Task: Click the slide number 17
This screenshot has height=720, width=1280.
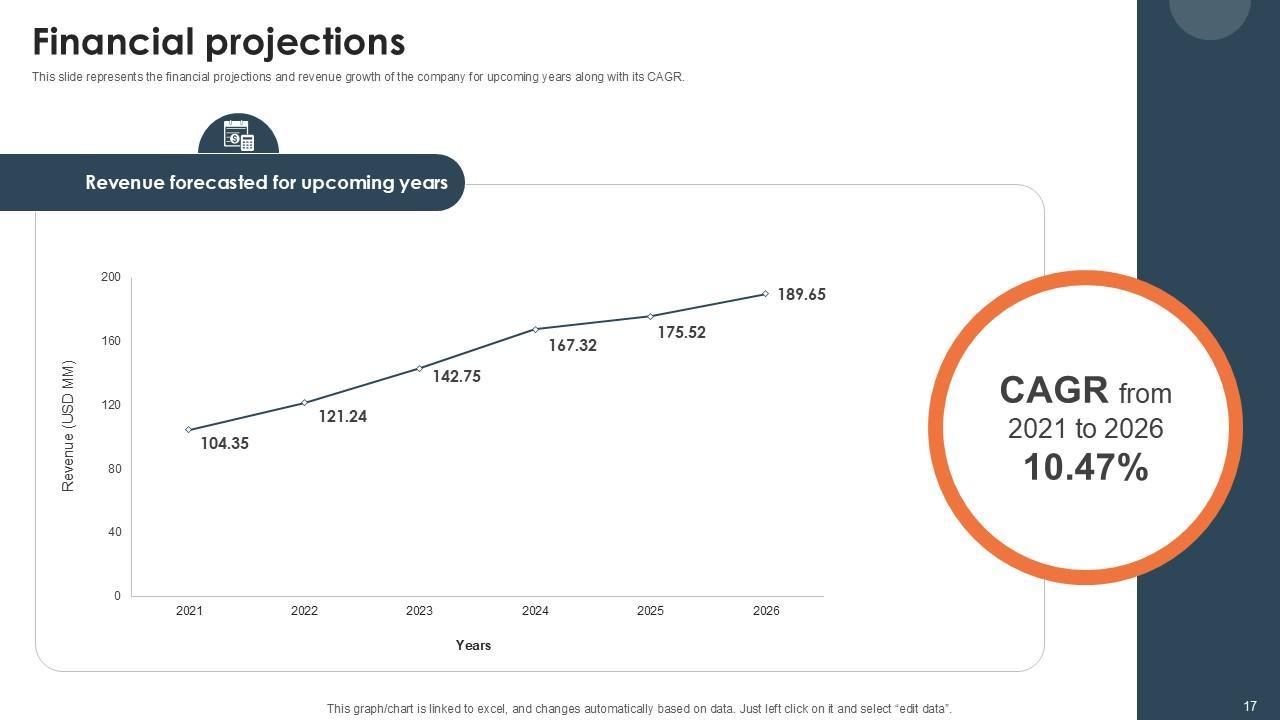Action: [x=1250, y=707]
